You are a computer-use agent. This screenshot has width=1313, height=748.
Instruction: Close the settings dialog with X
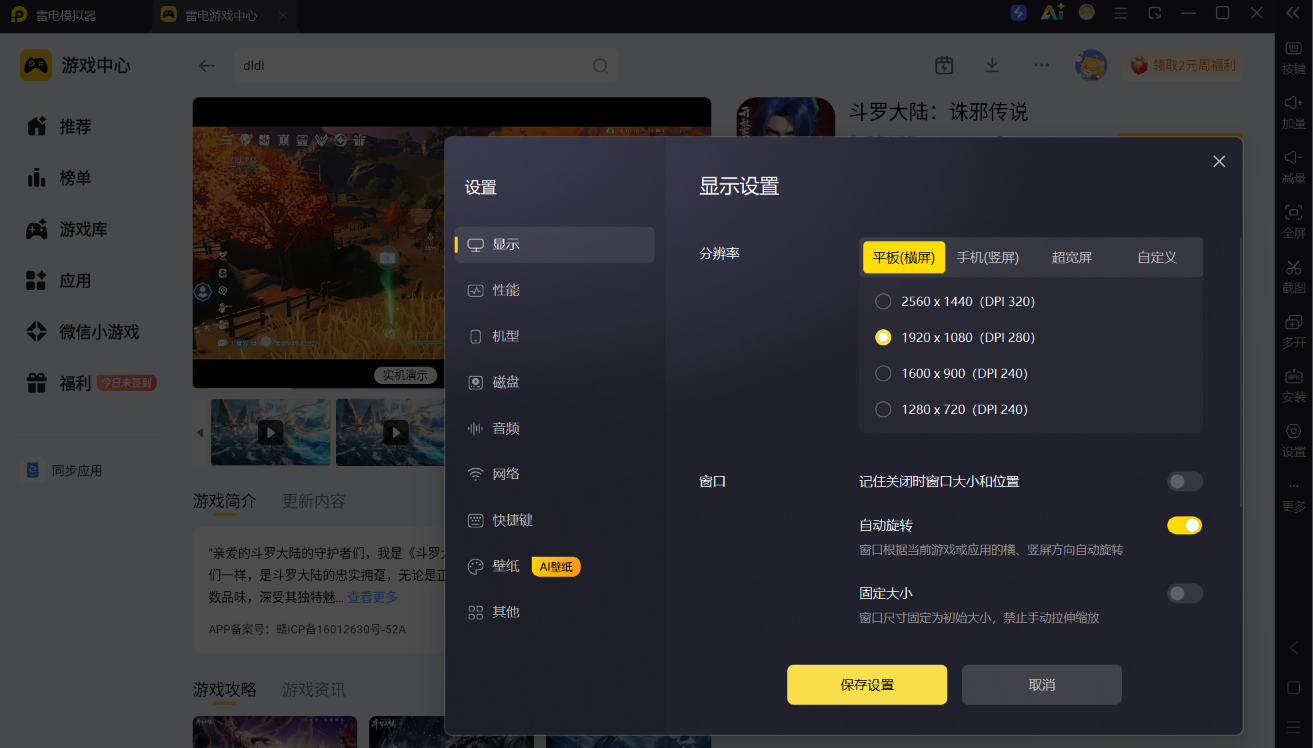[1219, 161]
